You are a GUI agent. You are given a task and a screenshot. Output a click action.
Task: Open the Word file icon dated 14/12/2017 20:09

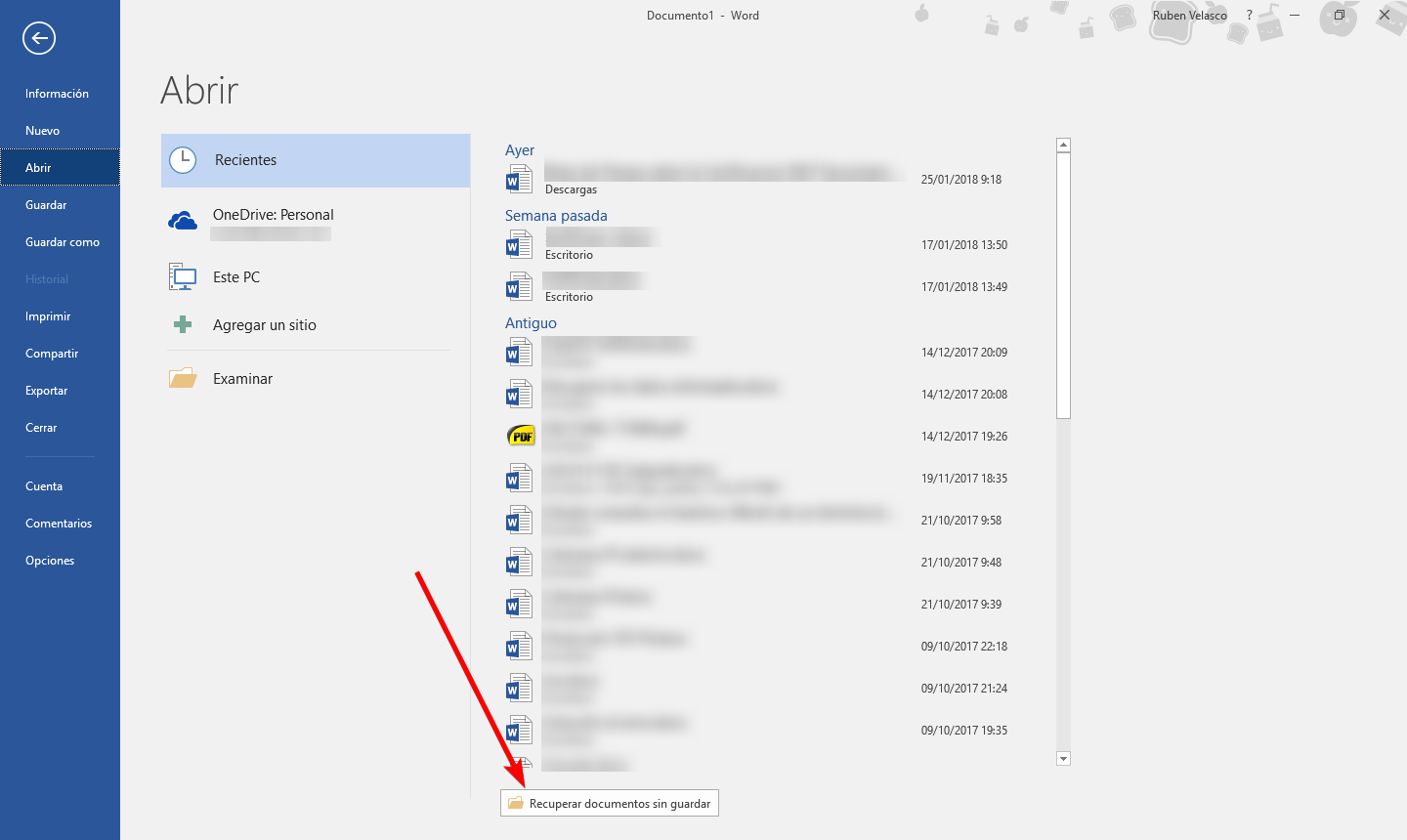point(519,353)
